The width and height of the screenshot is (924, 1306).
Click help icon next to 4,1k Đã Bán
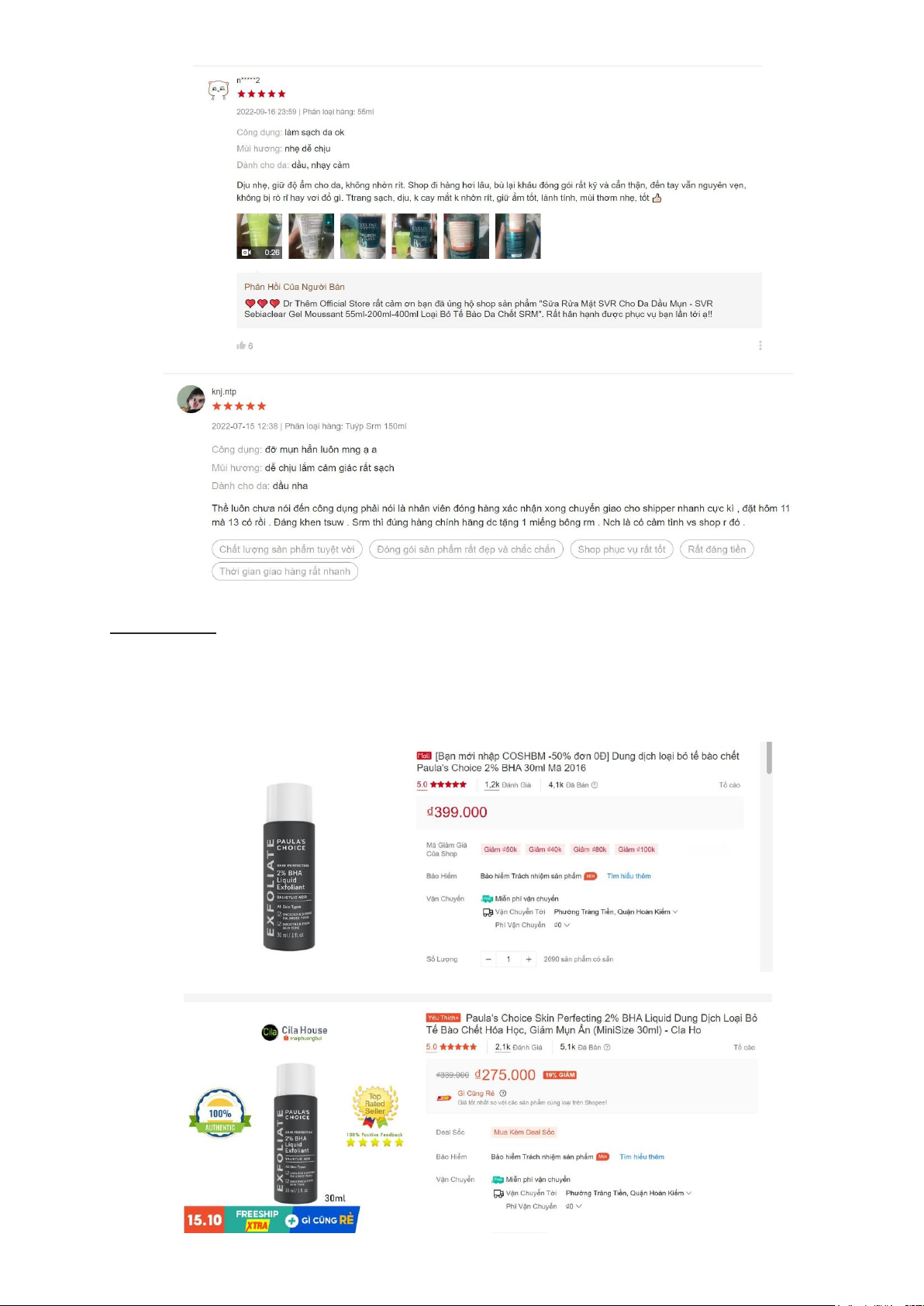pos(595,785)
